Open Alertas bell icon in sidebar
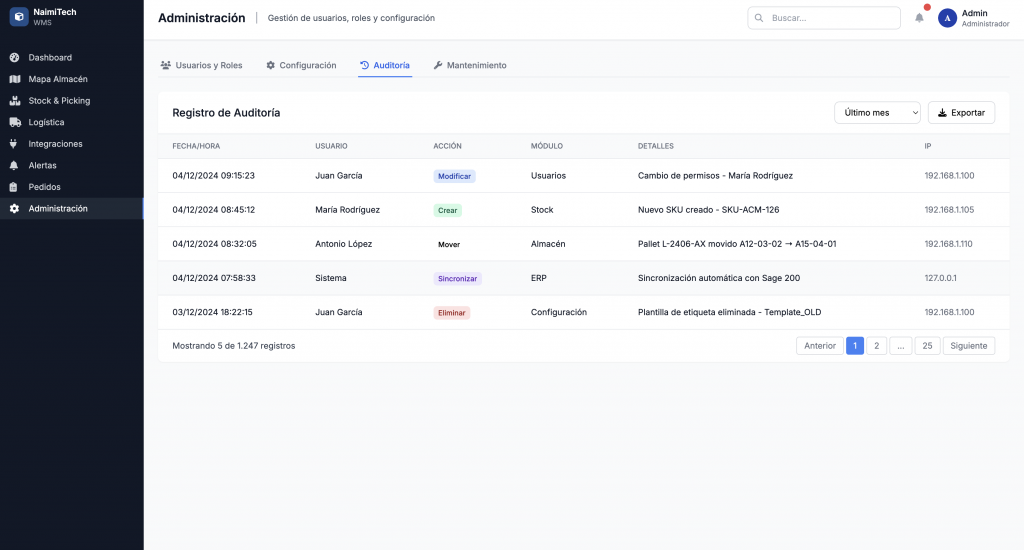This screenshot has height=550, width=1024. (14, 165)
